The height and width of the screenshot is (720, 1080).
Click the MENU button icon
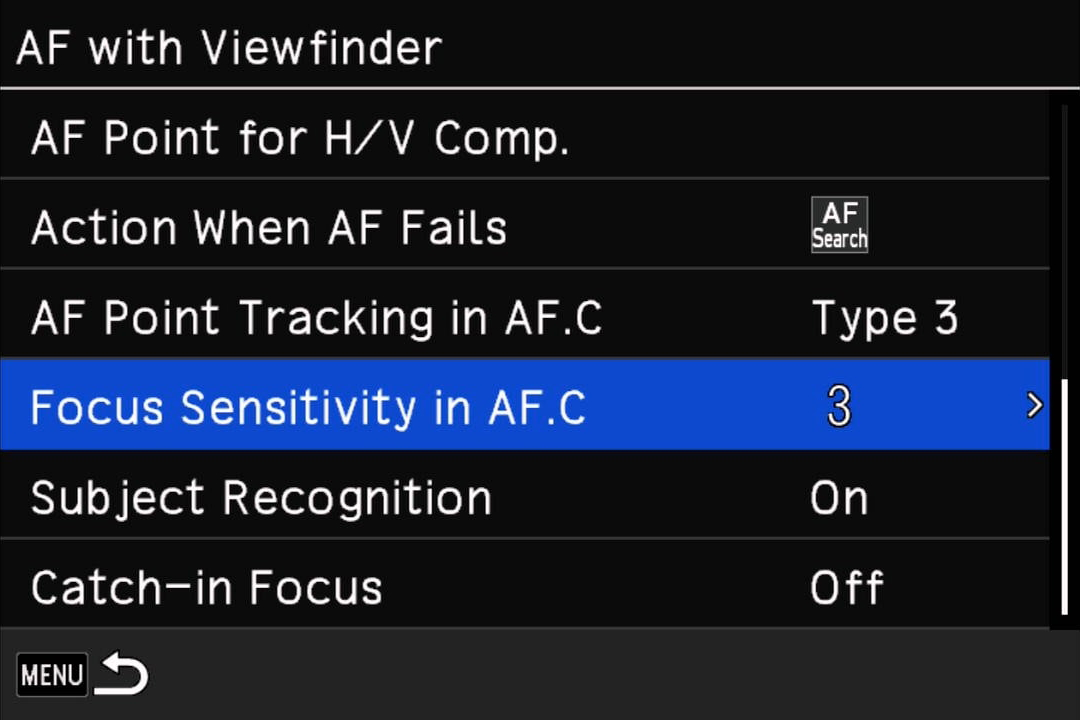tap(52, 675)
